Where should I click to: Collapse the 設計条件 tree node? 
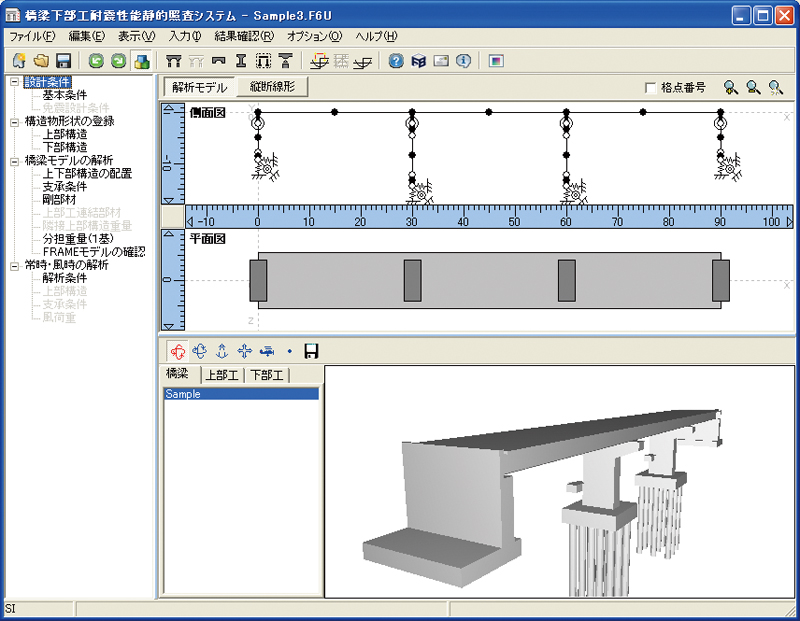click(14, 82)
